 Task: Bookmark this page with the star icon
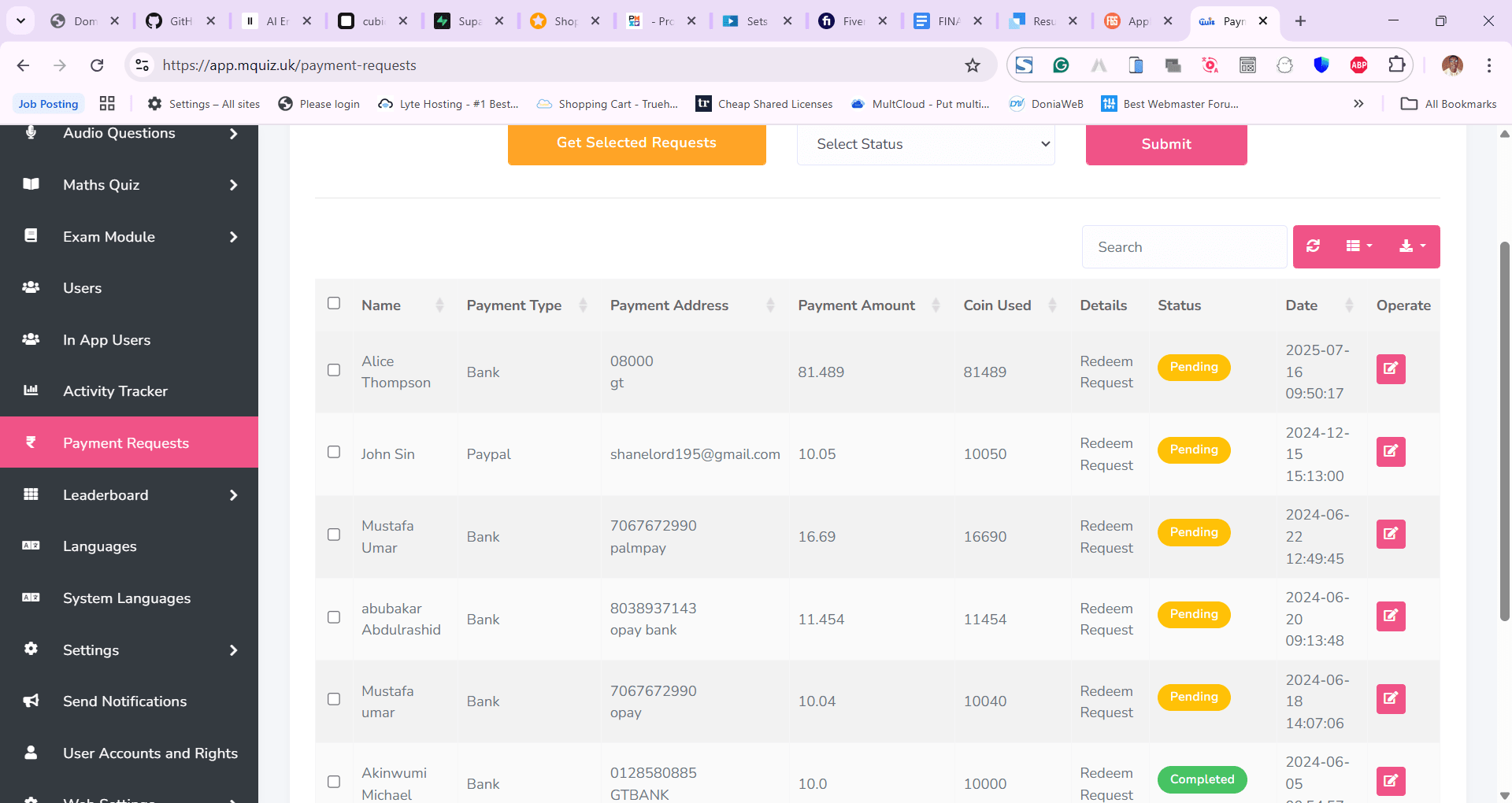pos(973,65)
